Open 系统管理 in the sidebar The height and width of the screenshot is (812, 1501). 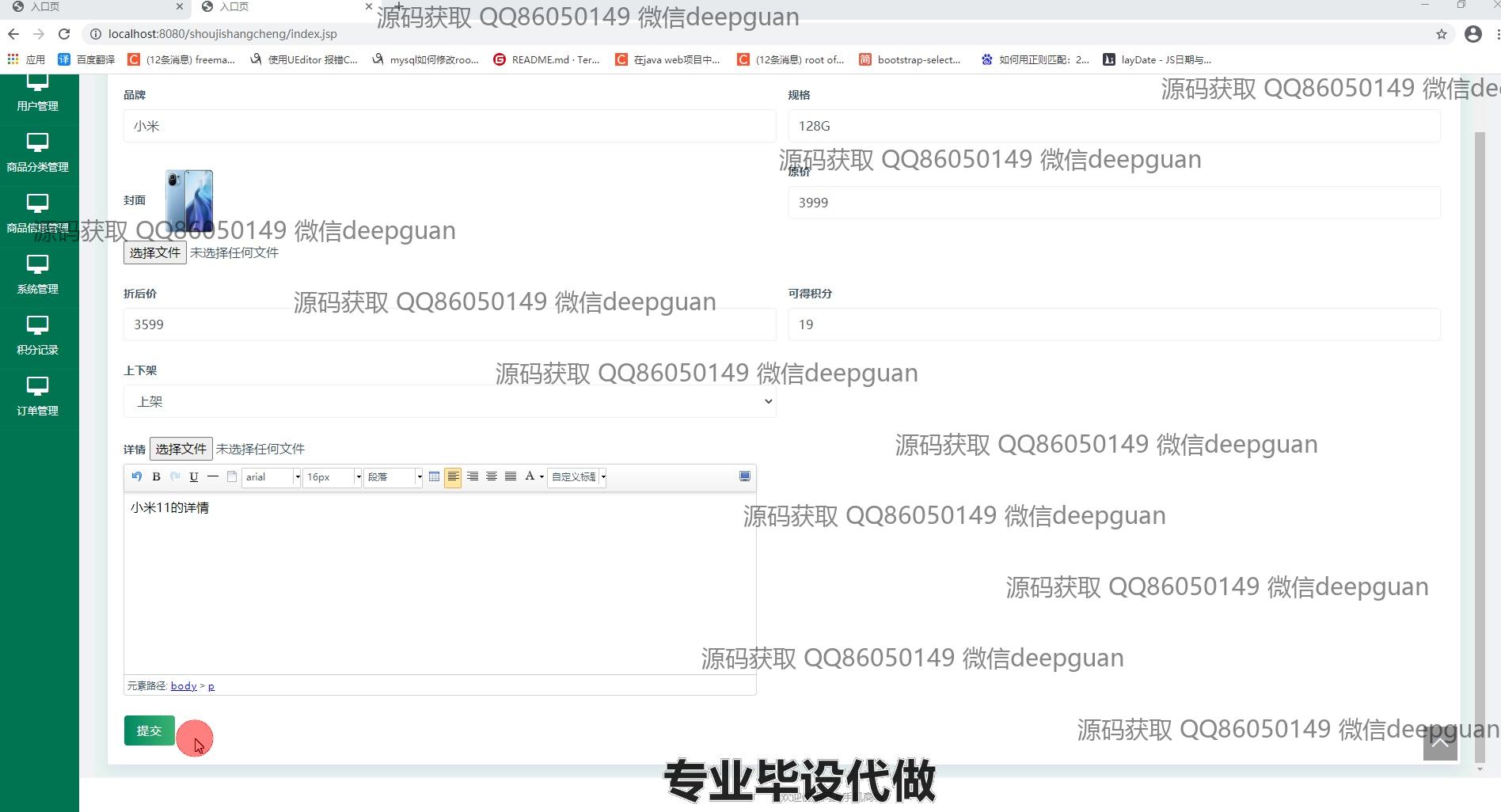click(38, 275)
